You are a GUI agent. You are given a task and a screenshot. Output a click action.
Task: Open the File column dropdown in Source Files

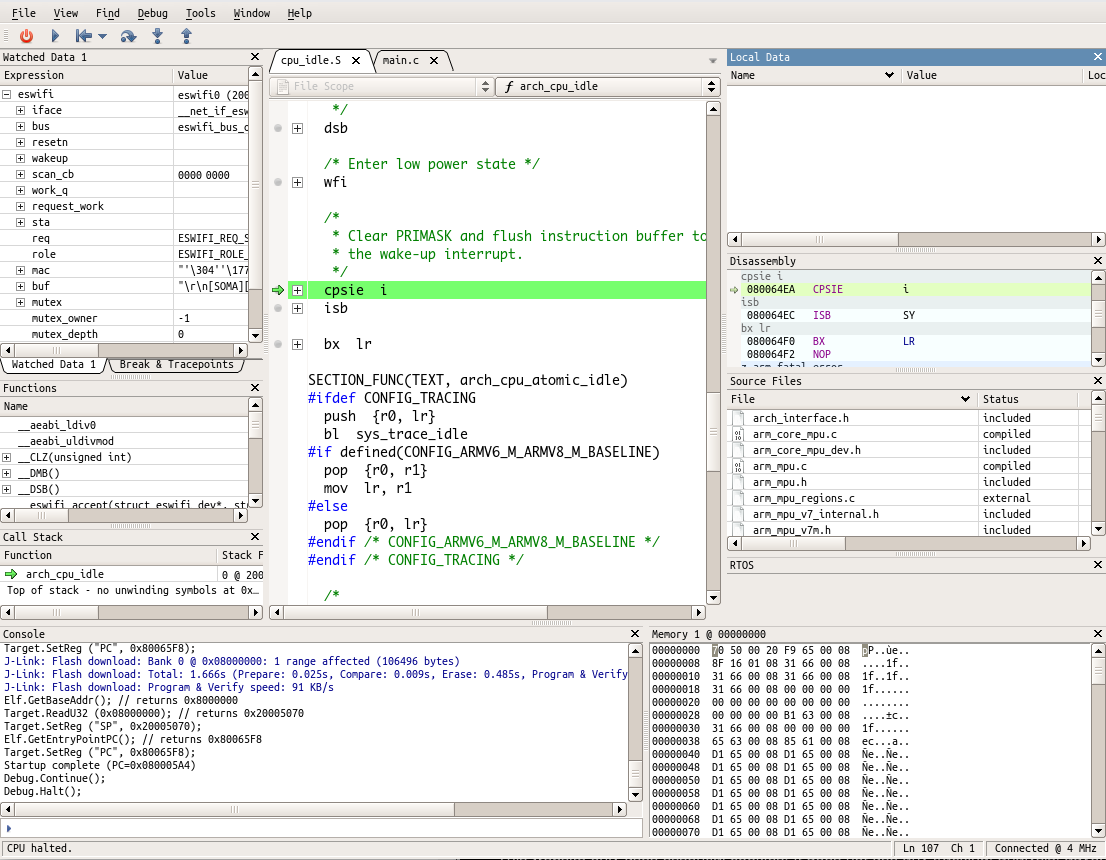click(x=965, y=399)
